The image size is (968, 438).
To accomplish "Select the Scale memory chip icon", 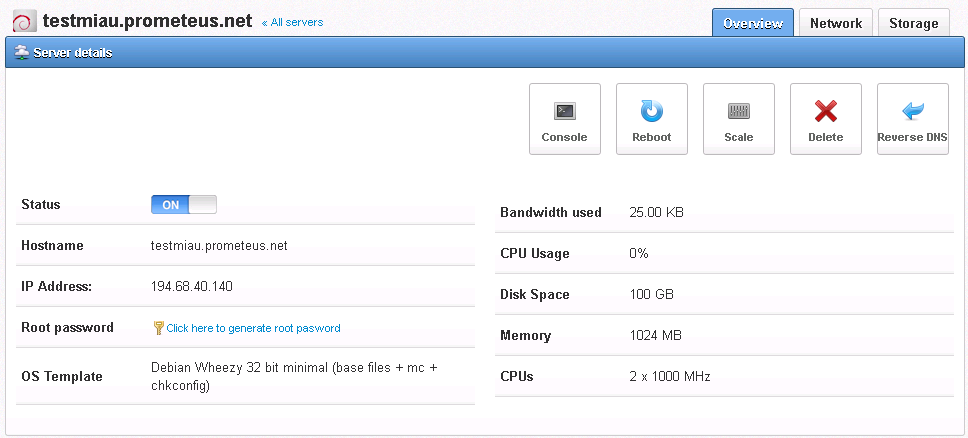I will tap(738, 112).
